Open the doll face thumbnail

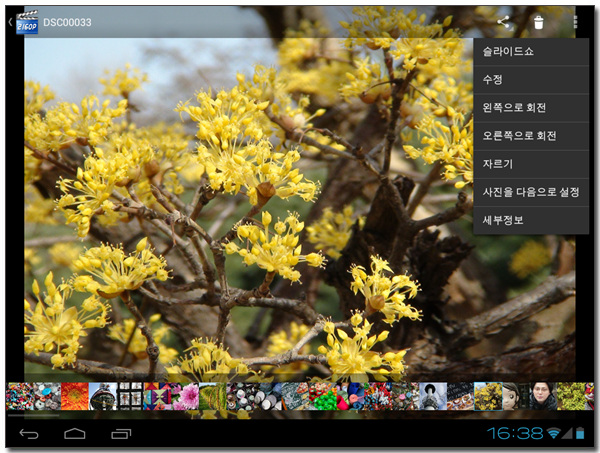point(515,396)
